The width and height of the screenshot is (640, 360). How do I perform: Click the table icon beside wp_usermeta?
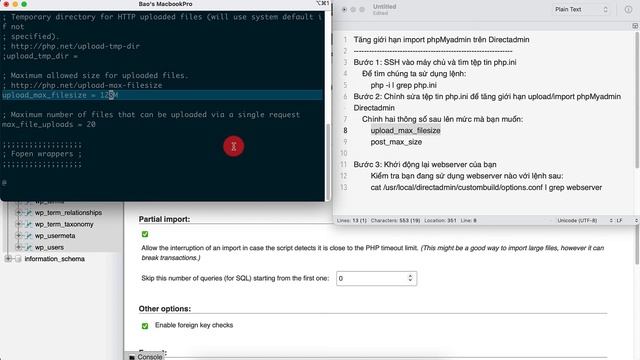pyautogui.click(x=28, y=236)
